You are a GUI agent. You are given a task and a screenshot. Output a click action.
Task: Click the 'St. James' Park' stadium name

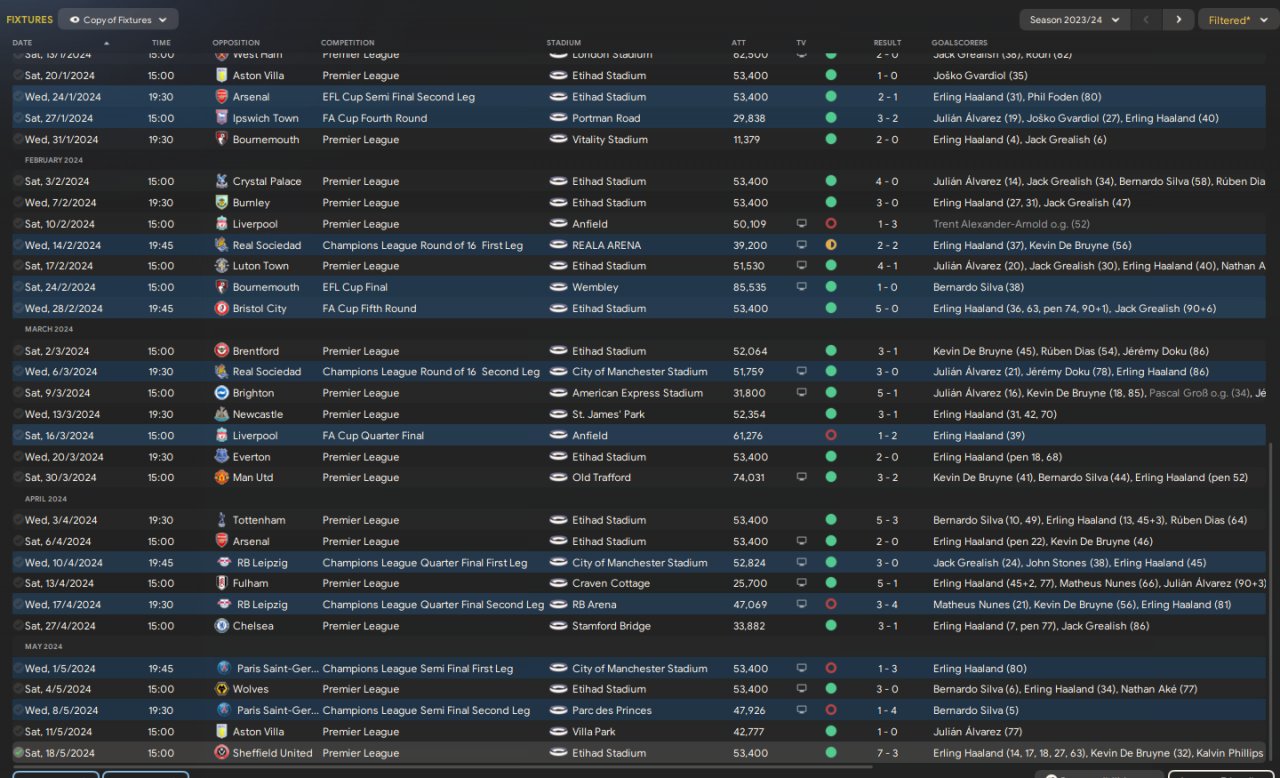pos(609,414)
